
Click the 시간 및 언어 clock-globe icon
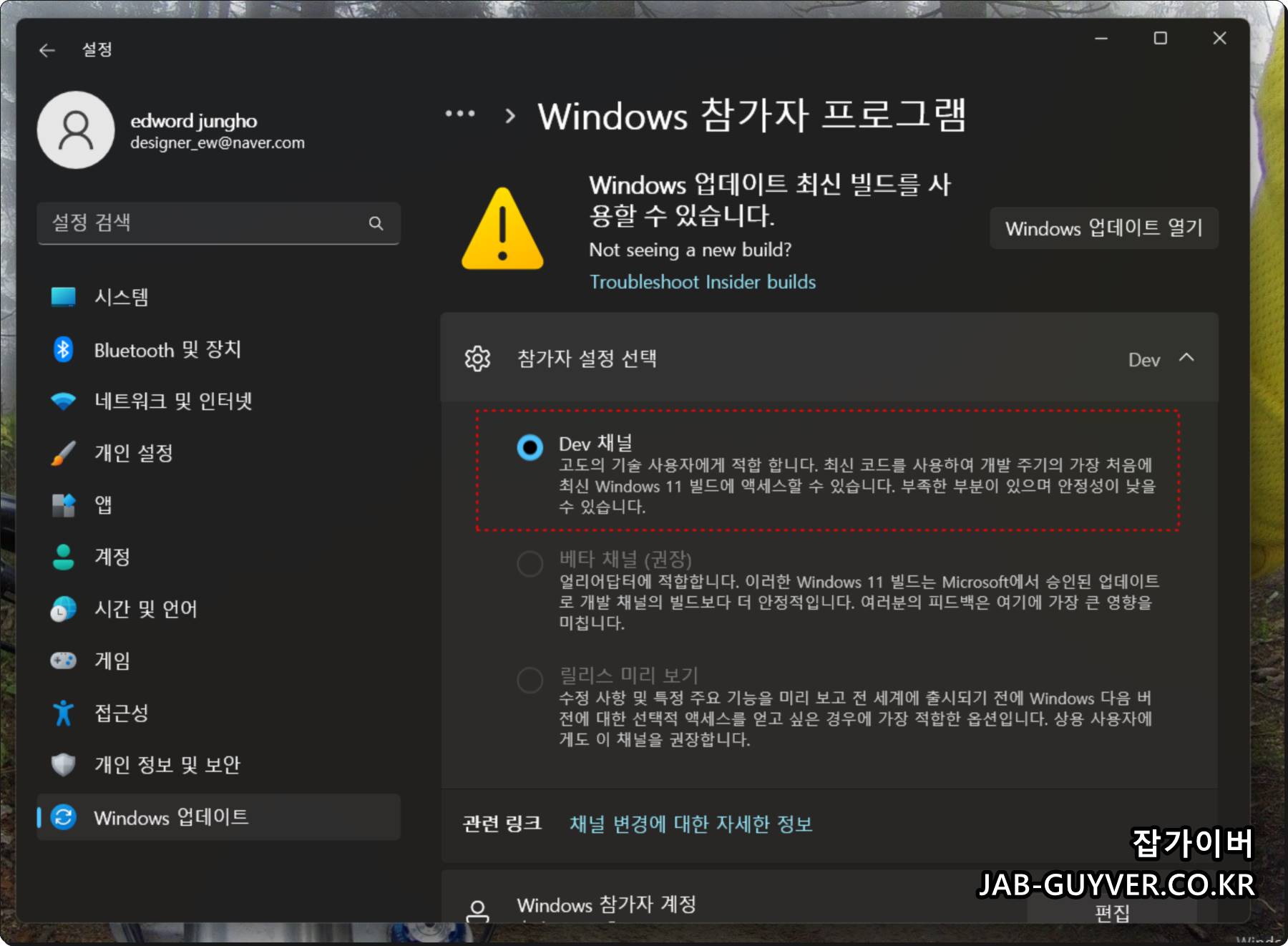[x=64, y=609]
